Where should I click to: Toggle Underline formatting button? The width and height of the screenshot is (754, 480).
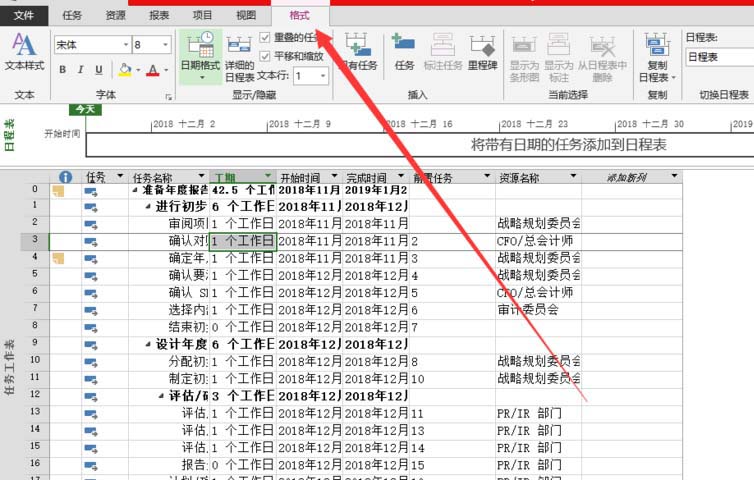point(99,70)
